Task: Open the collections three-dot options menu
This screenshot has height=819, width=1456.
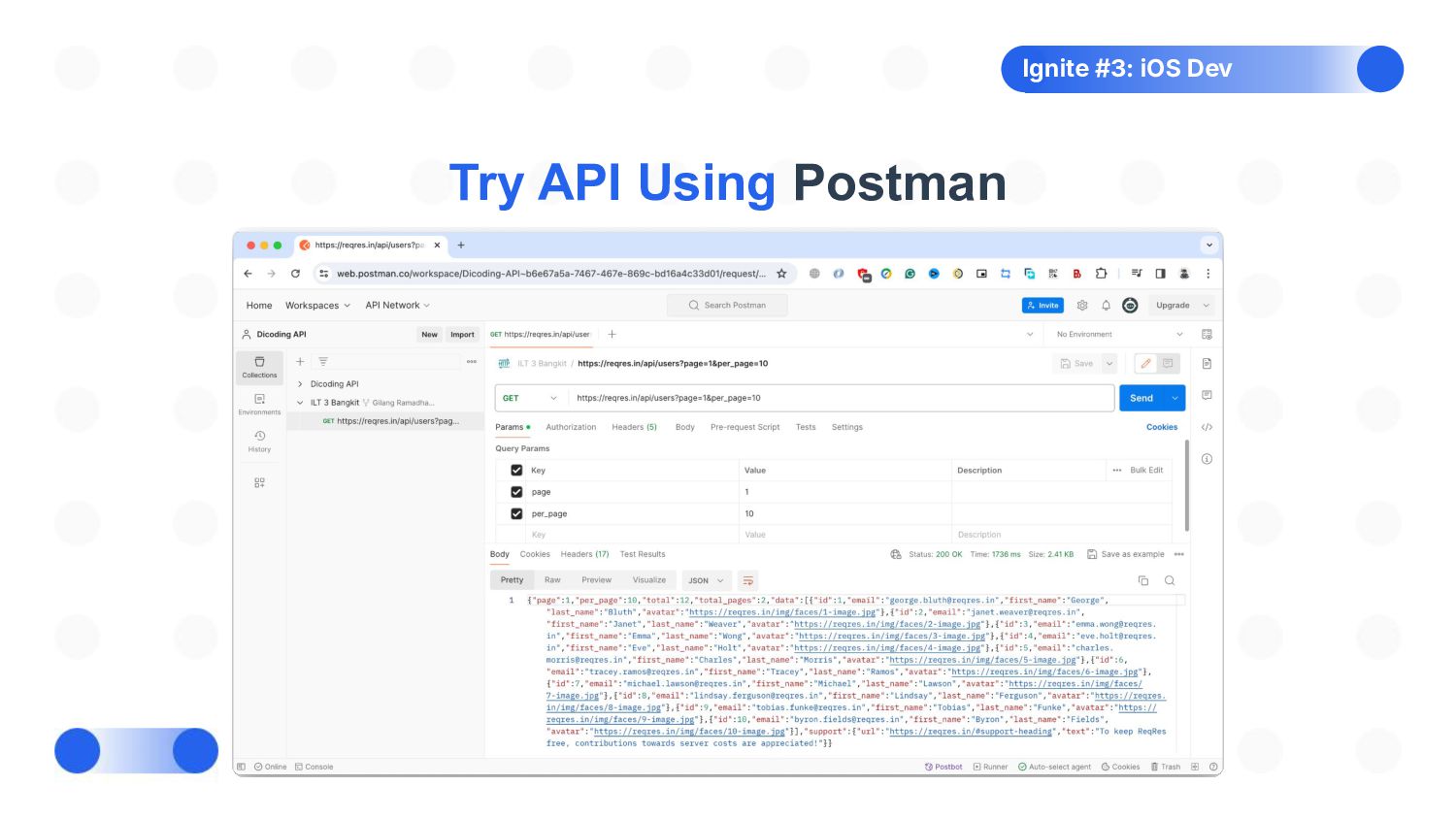Action: click(x=472, y=361)
